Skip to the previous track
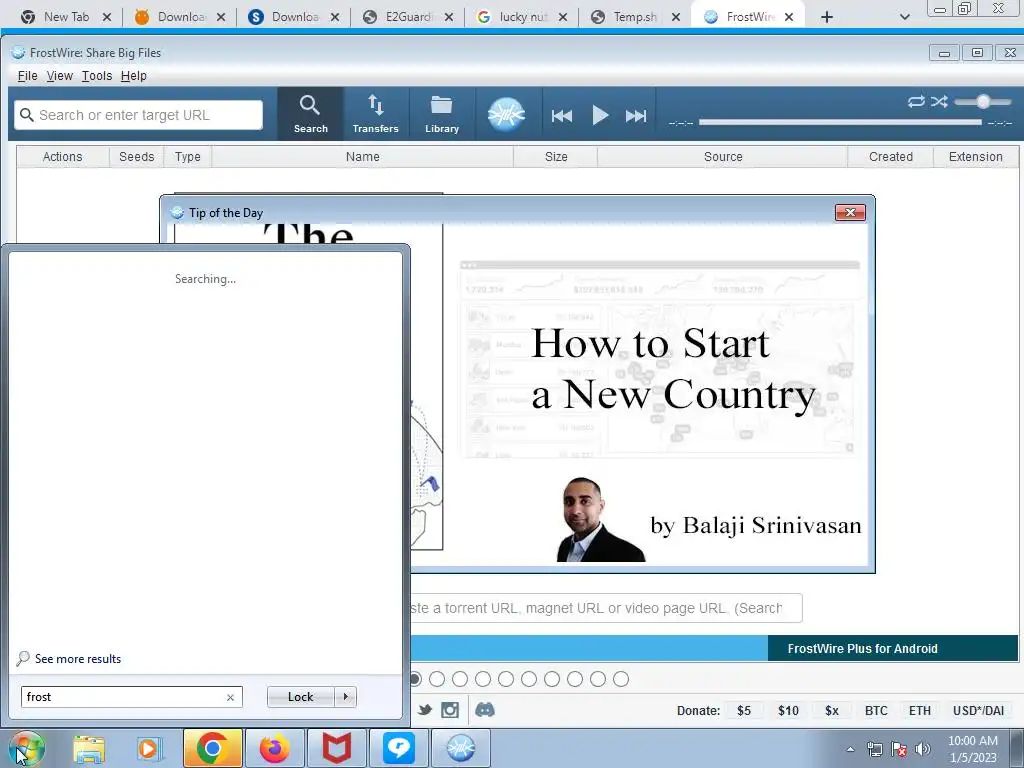Viewport: 1024px width, 768px height. (x=562, y=116)
